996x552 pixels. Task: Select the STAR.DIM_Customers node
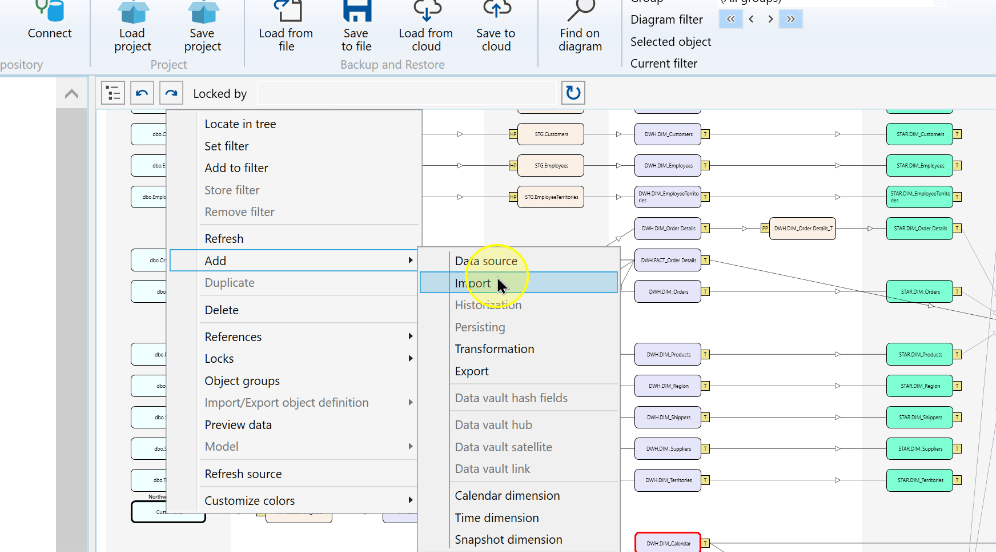tap(919, 134)
